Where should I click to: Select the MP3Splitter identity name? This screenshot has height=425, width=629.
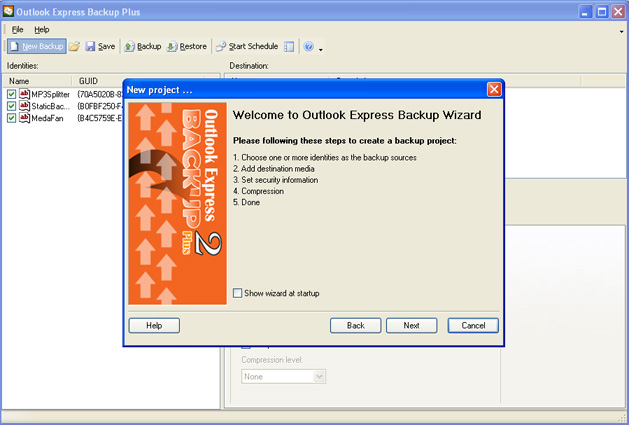(51, 94)
